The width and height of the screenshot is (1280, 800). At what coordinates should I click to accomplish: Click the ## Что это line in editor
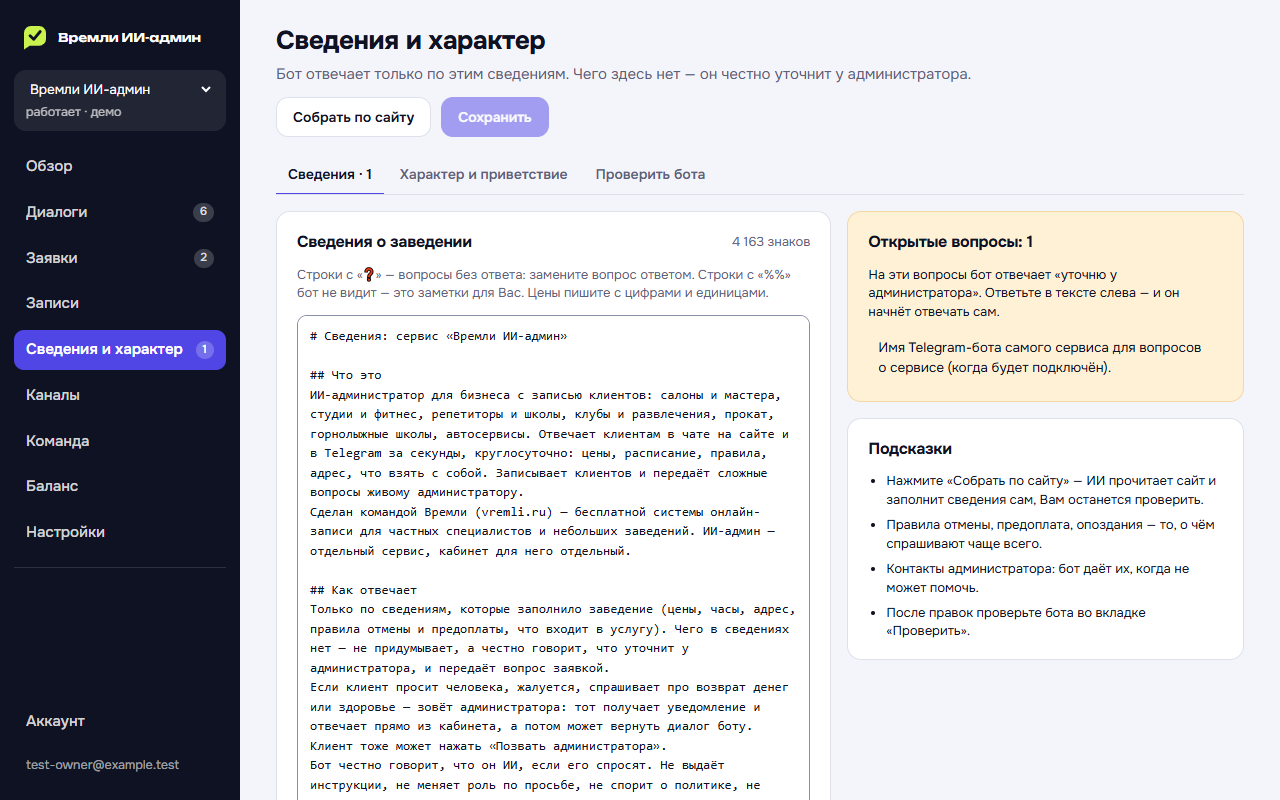[345, 376]
